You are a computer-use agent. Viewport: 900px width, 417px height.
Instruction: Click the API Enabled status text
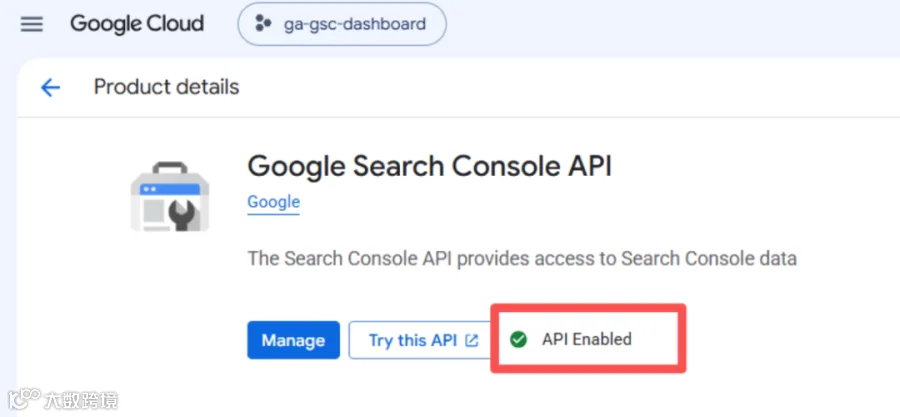pos(587,340)
